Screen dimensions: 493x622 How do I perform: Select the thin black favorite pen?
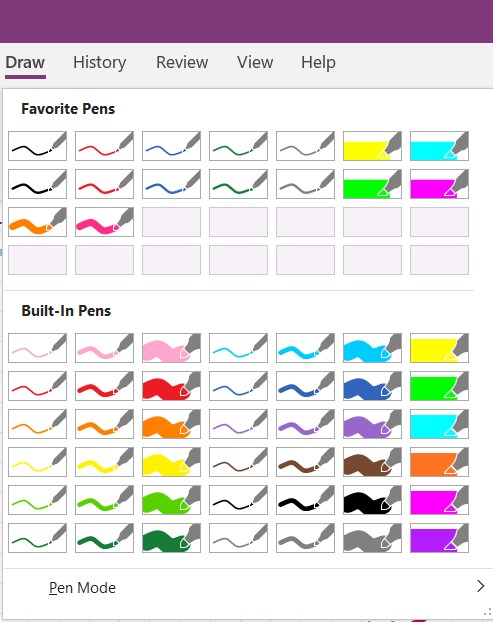pos(37,146)
